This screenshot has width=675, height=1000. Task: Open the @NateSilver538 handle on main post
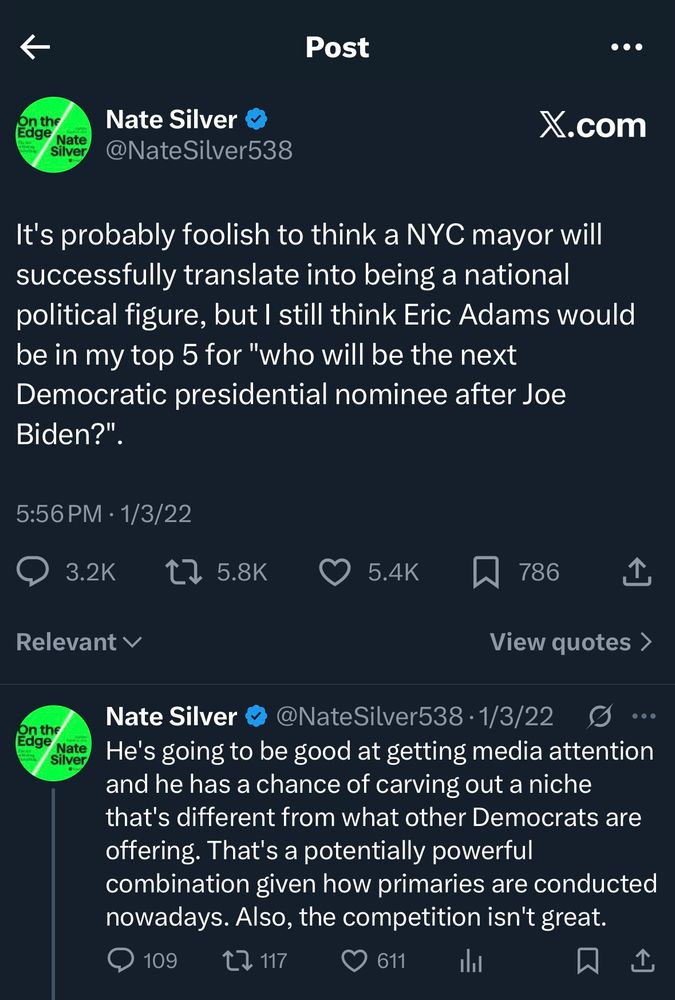199,150
